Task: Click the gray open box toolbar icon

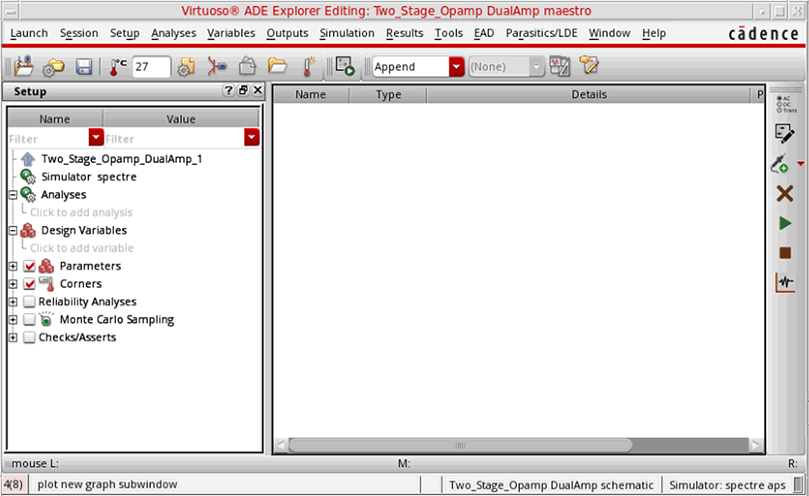Action: tap(248, 67)
